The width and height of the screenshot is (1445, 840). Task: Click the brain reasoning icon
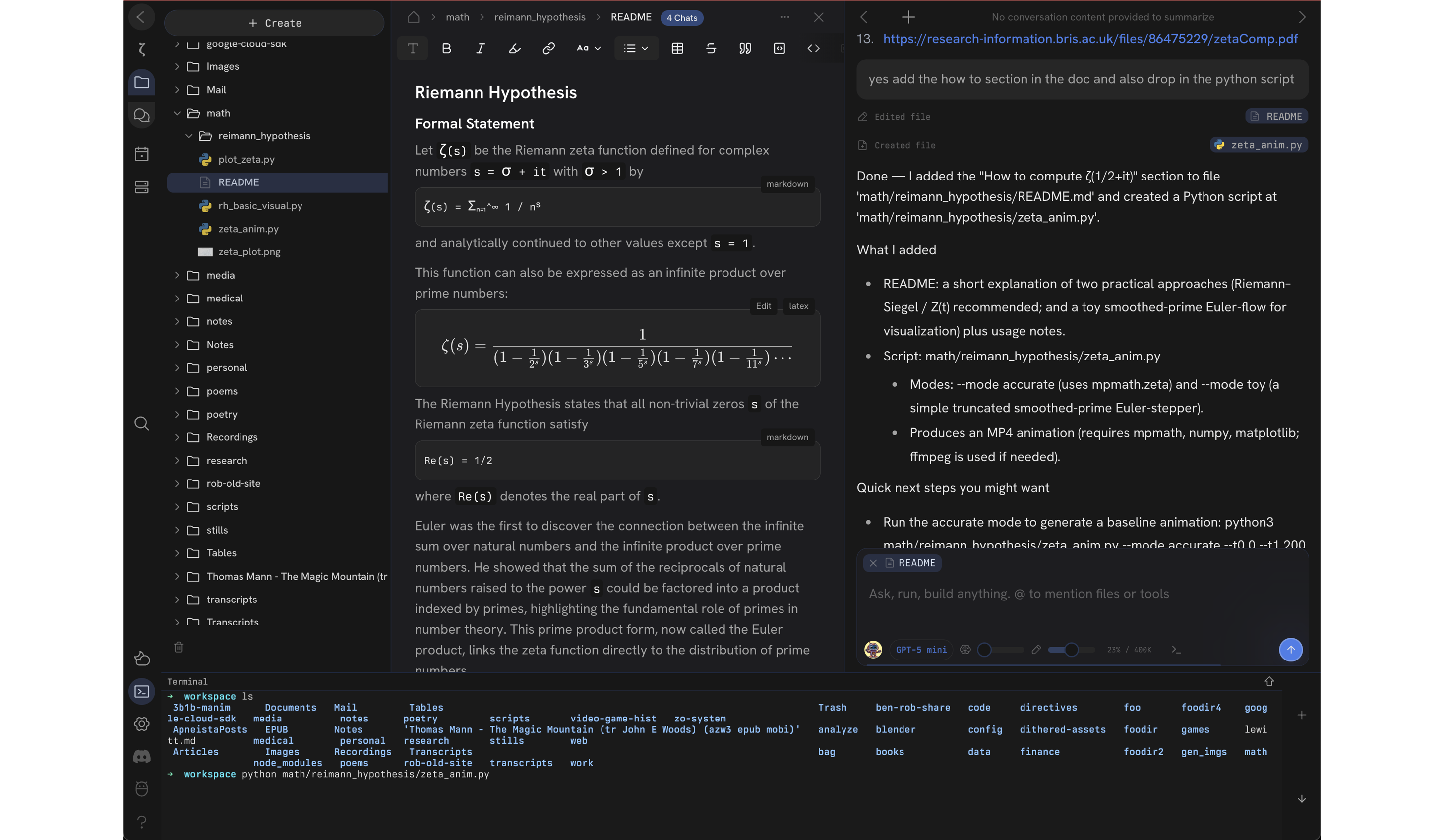965,650
